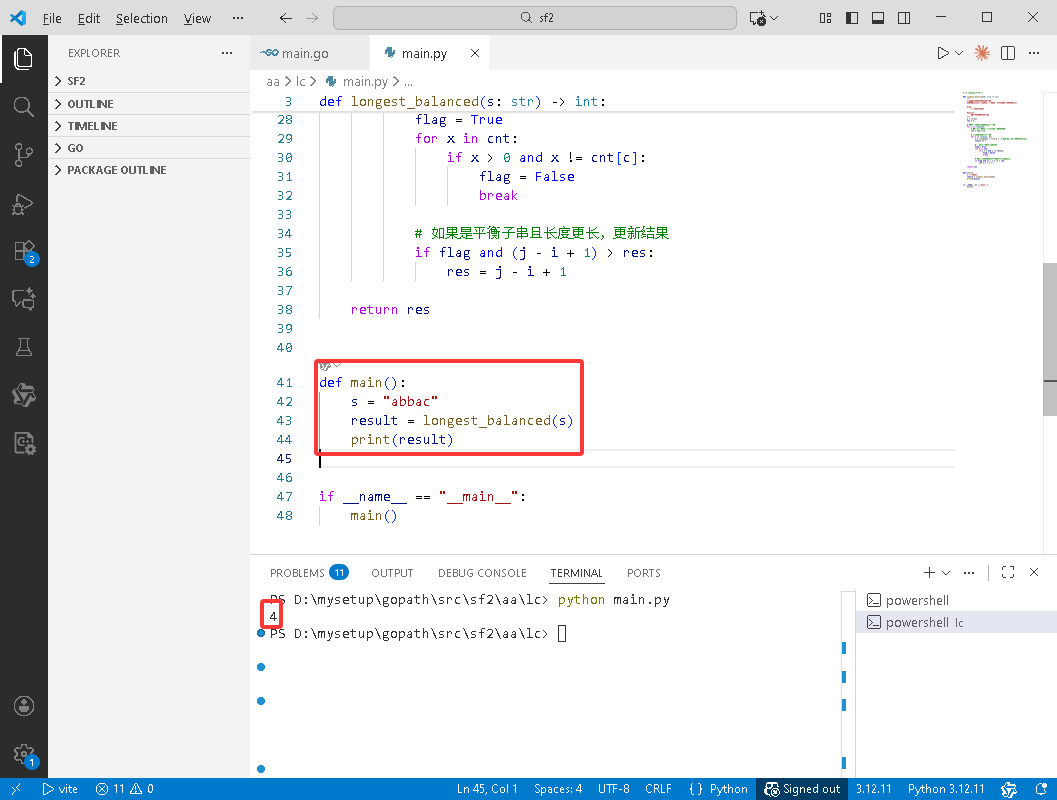Expand the TIMELINE section
Screen dimensions: 1057x800
[x=149, y=126]
